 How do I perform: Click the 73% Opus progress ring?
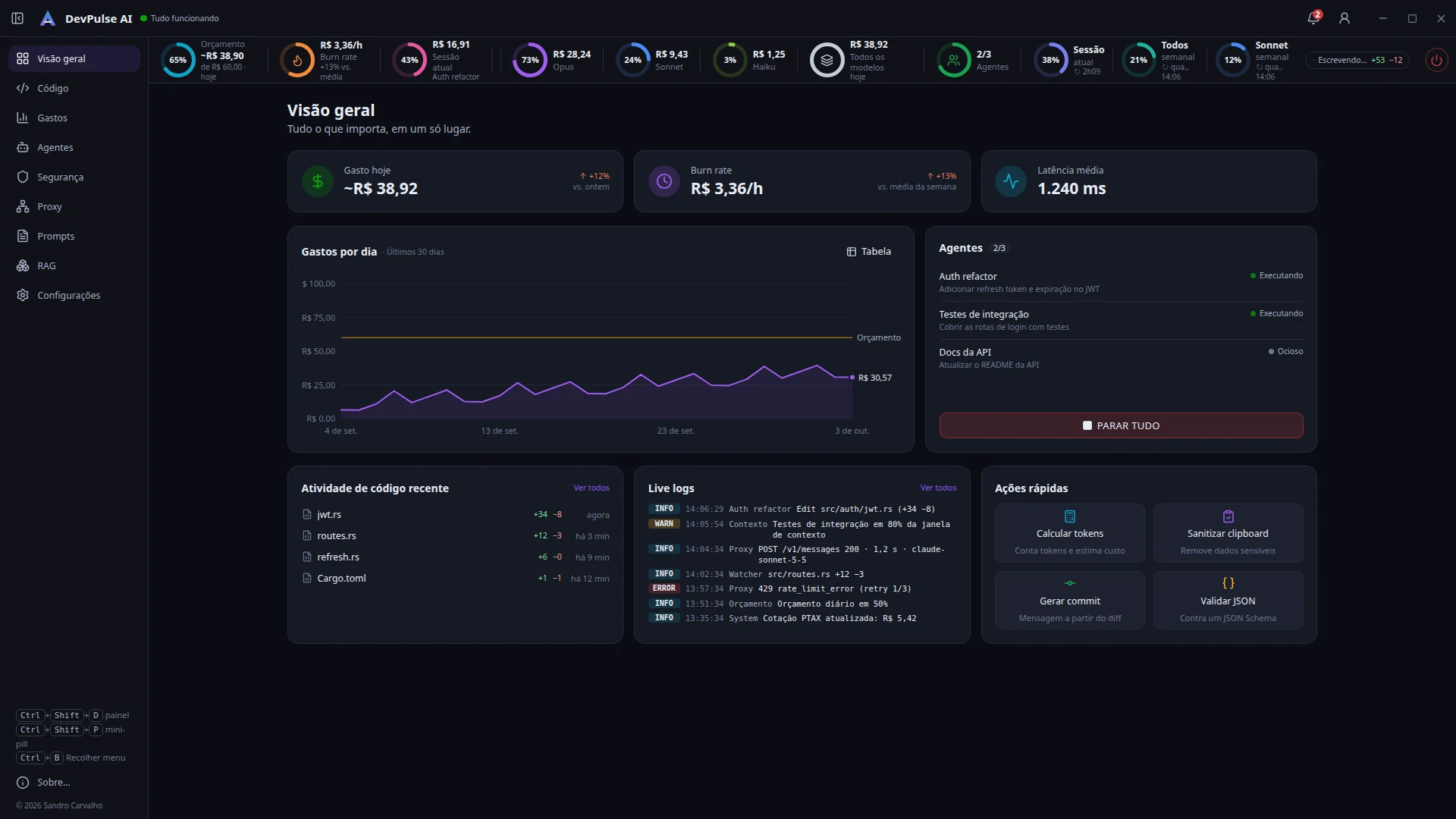530,60
